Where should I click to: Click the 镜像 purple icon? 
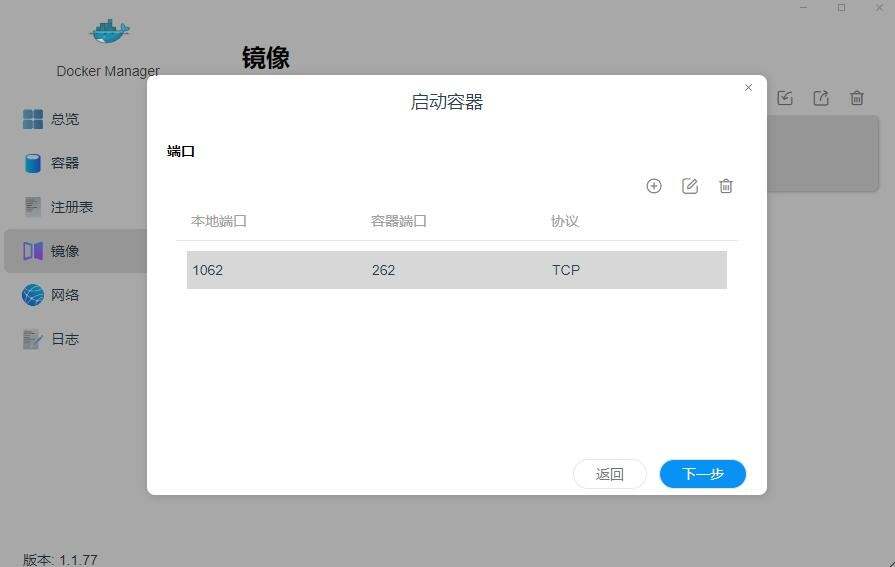tap(33, 251)
